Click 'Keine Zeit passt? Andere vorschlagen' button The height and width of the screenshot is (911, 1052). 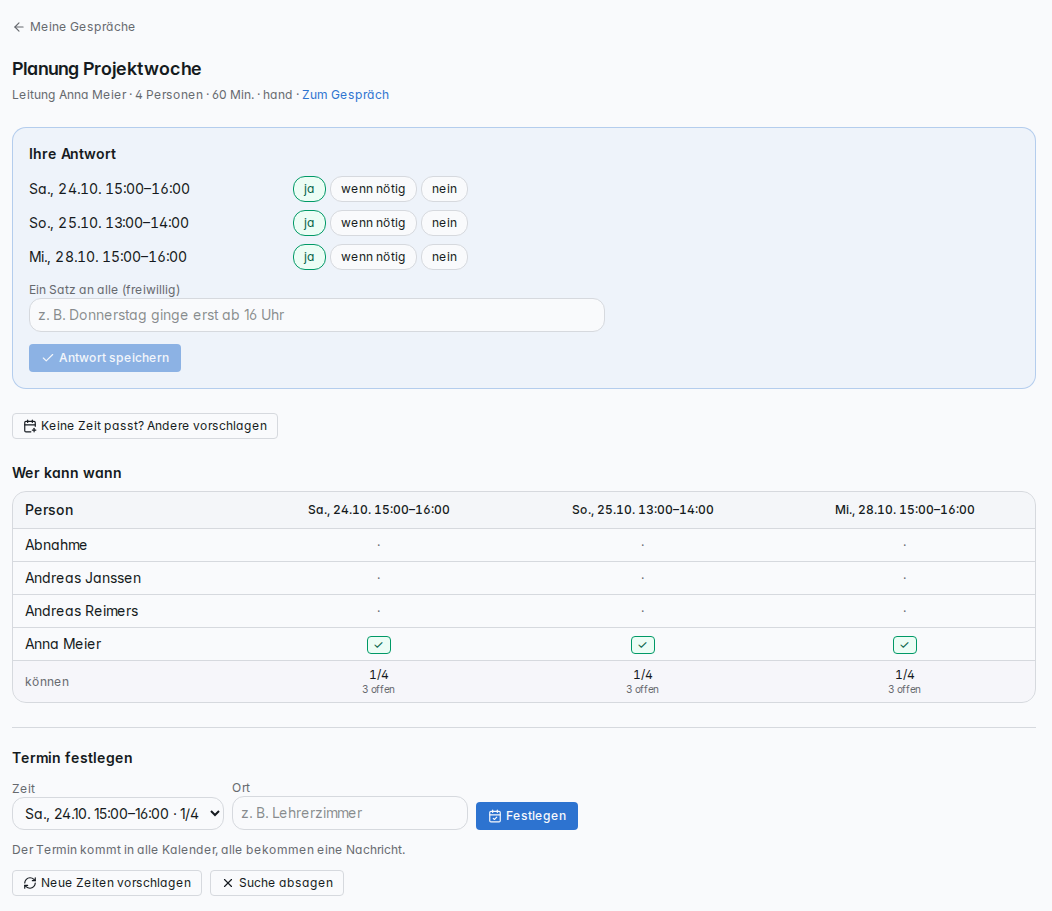click(145, 426)
